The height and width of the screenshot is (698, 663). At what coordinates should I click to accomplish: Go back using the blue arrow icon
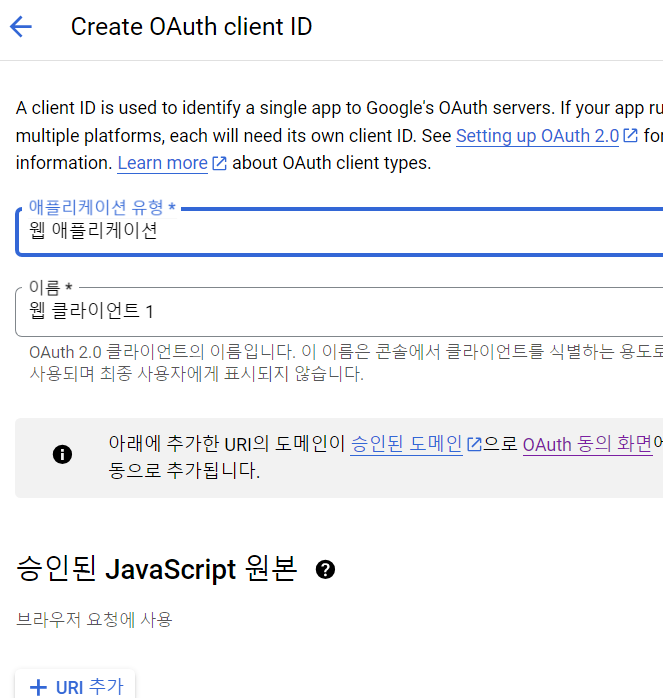(21, 27)
